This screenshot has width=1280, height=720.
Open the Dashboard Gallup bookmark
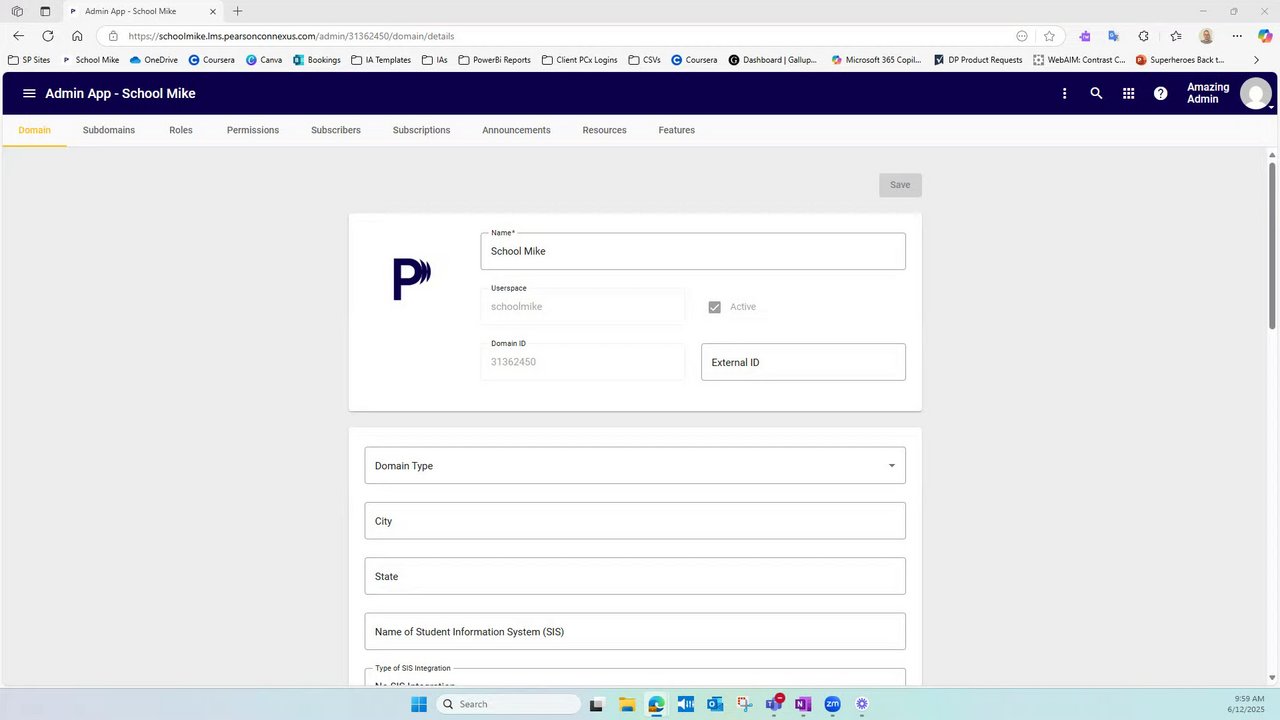[772, 60]
